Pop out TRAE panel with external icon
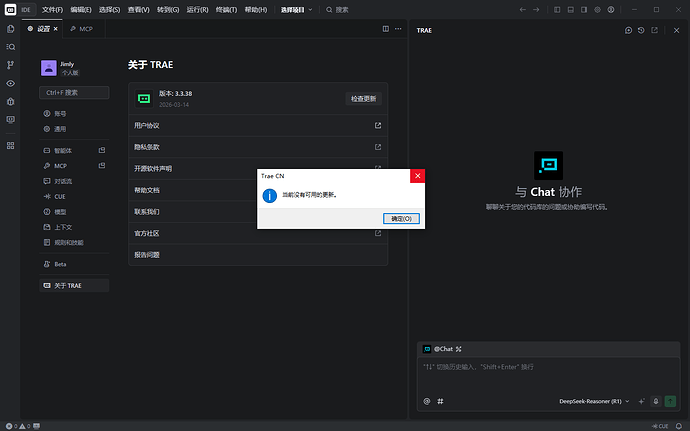The width and height of the screenshot is (690, 431). [654, 30]
